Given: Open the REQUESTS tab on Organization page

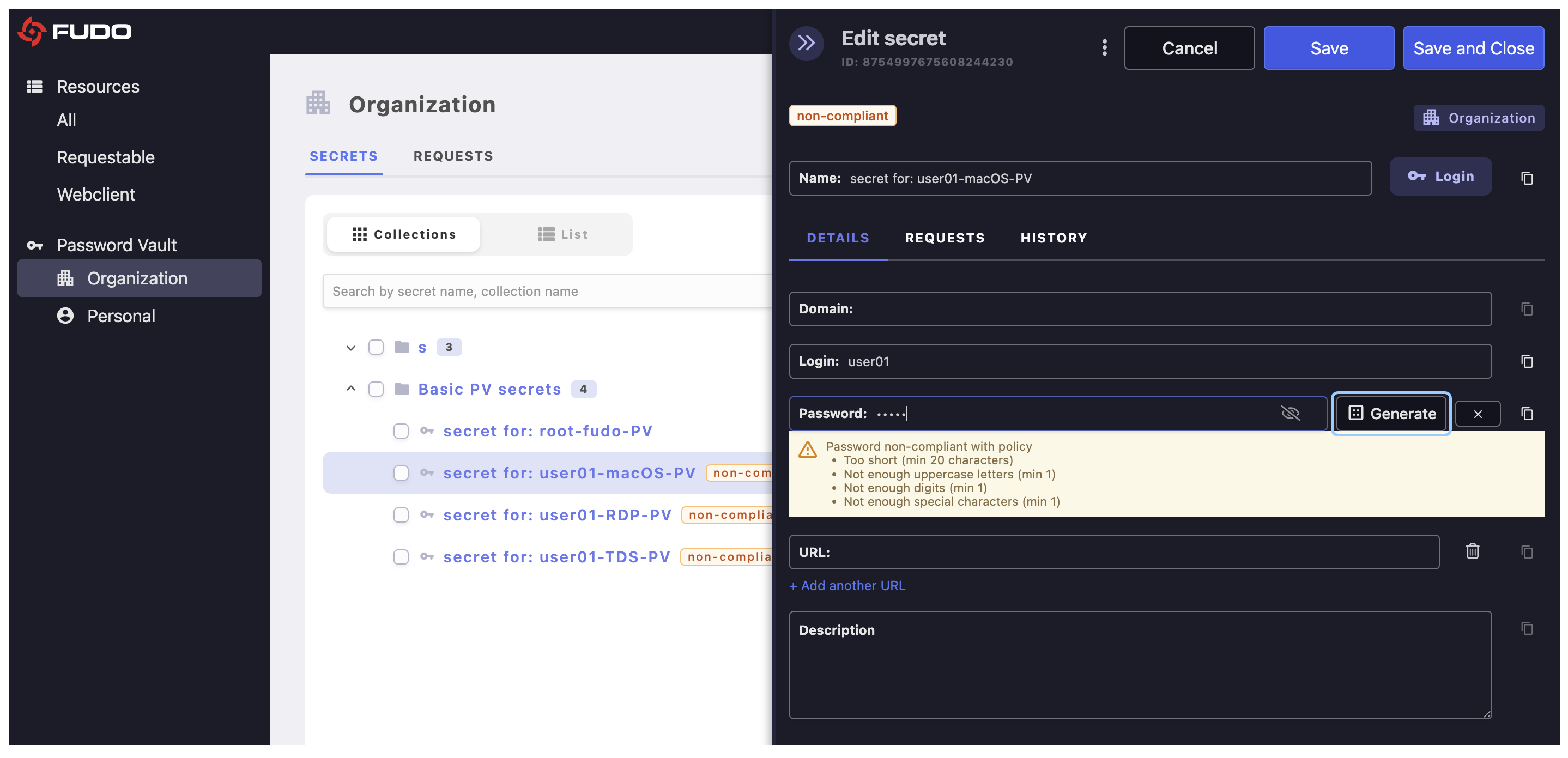Looking at the screenshot, I should [x=453, y=156].
